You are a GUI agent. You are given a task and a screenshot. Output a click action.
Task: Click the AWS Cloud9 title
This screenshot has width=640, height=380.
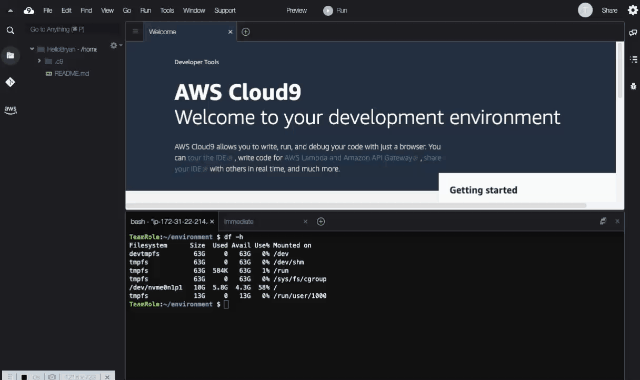coord(238,92)
